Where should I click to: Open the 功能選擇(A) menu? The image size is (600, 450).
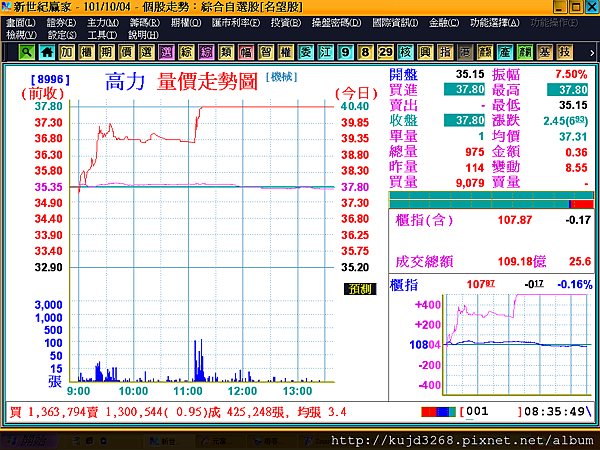pos(495,23)
